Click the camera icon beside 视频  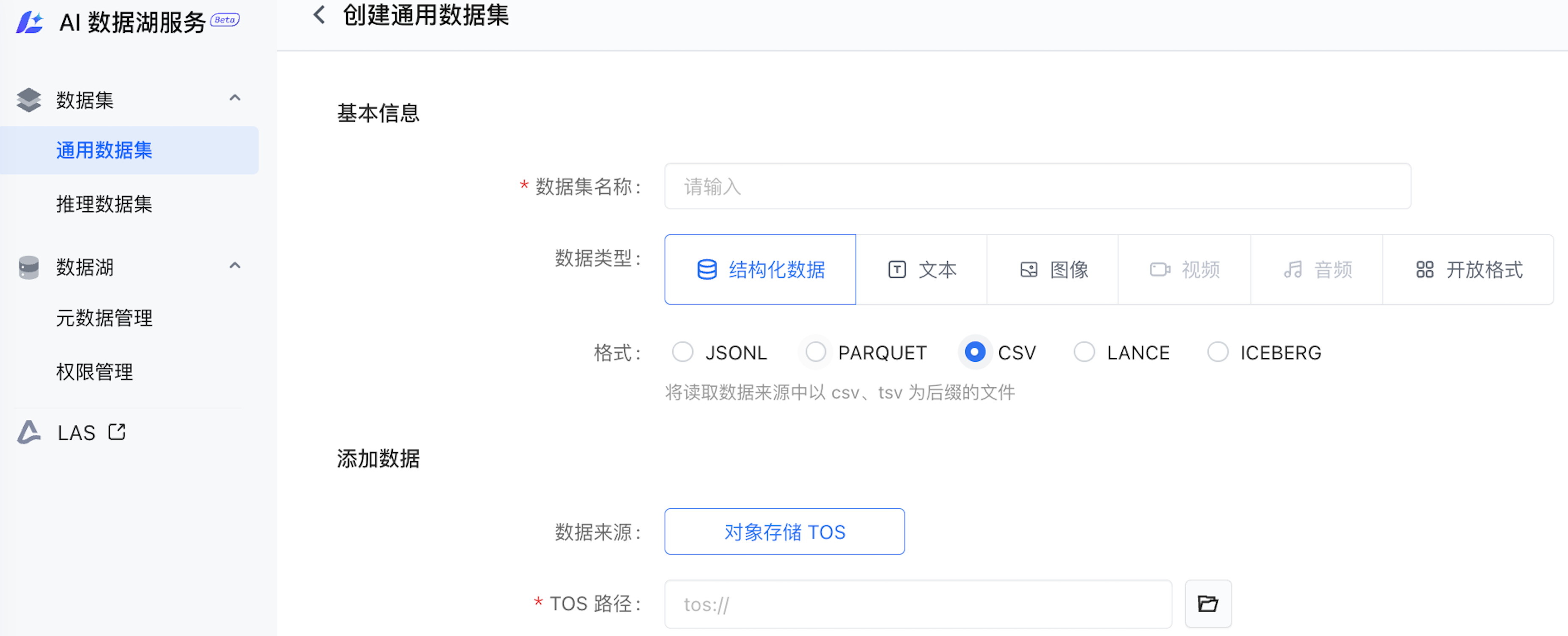pos(1160,269)
